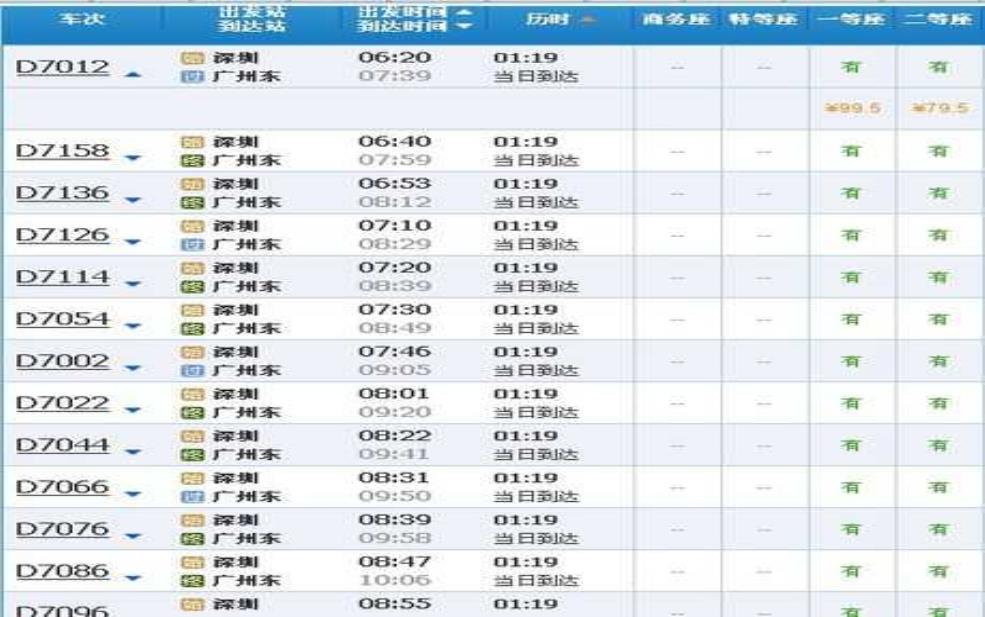This screenshot has width=985, height=617.
Task: Click the 二等座 column header
Action: [x=938, y=19]
